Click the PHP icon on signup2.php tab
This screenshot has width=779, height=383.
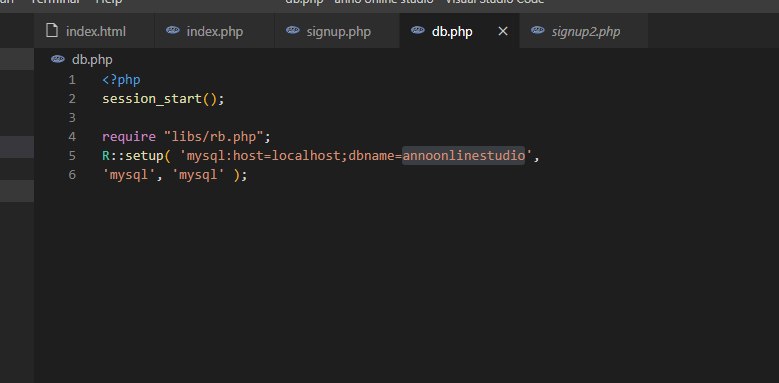click(x=538, y=30)
